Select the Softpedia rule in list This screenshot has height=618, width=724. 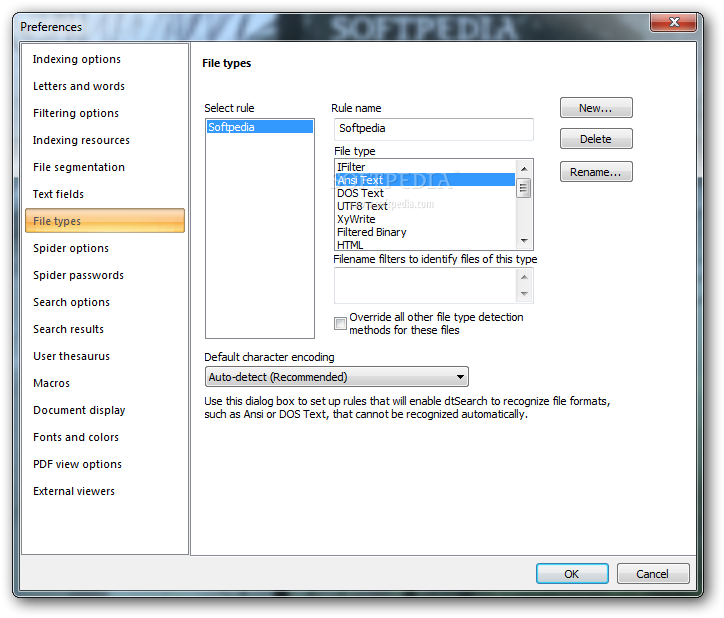pos(260,127)
